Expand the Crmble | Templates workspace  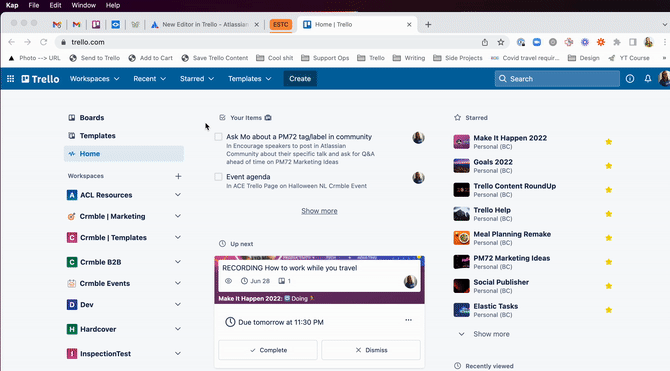tap(178, 237)
